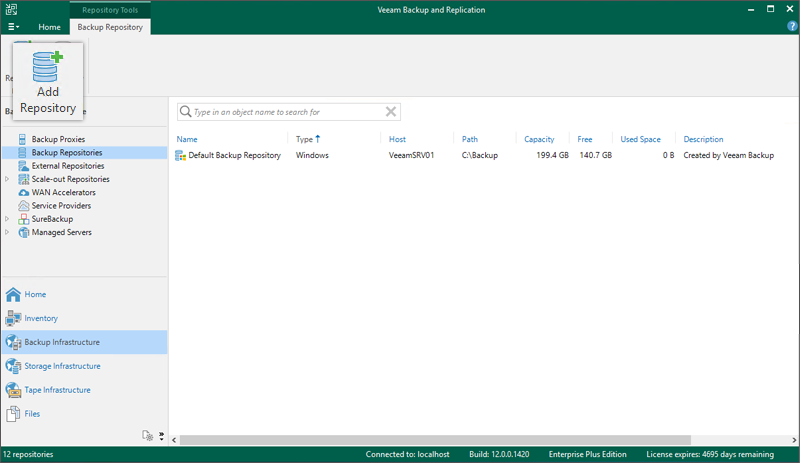Screen dimensions: 800x463
Task: Sort by the Type column header
Action: pyautogui.click(x=304, y=139)
